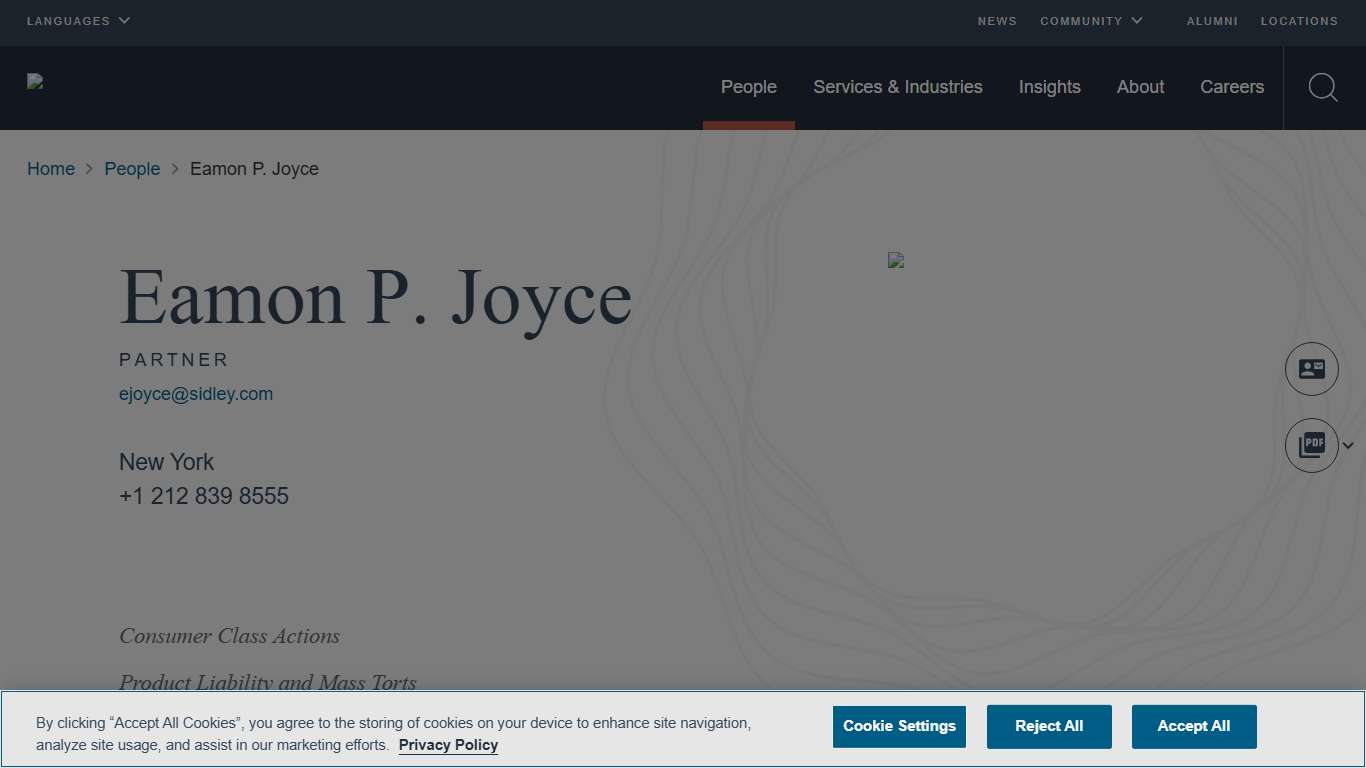Open the Careers section
The image size is (1366, 768).
(1231, 87)
